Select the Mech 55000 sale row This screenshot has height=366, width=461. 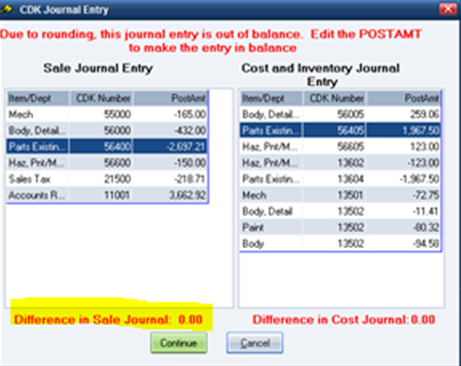point(107,114)
